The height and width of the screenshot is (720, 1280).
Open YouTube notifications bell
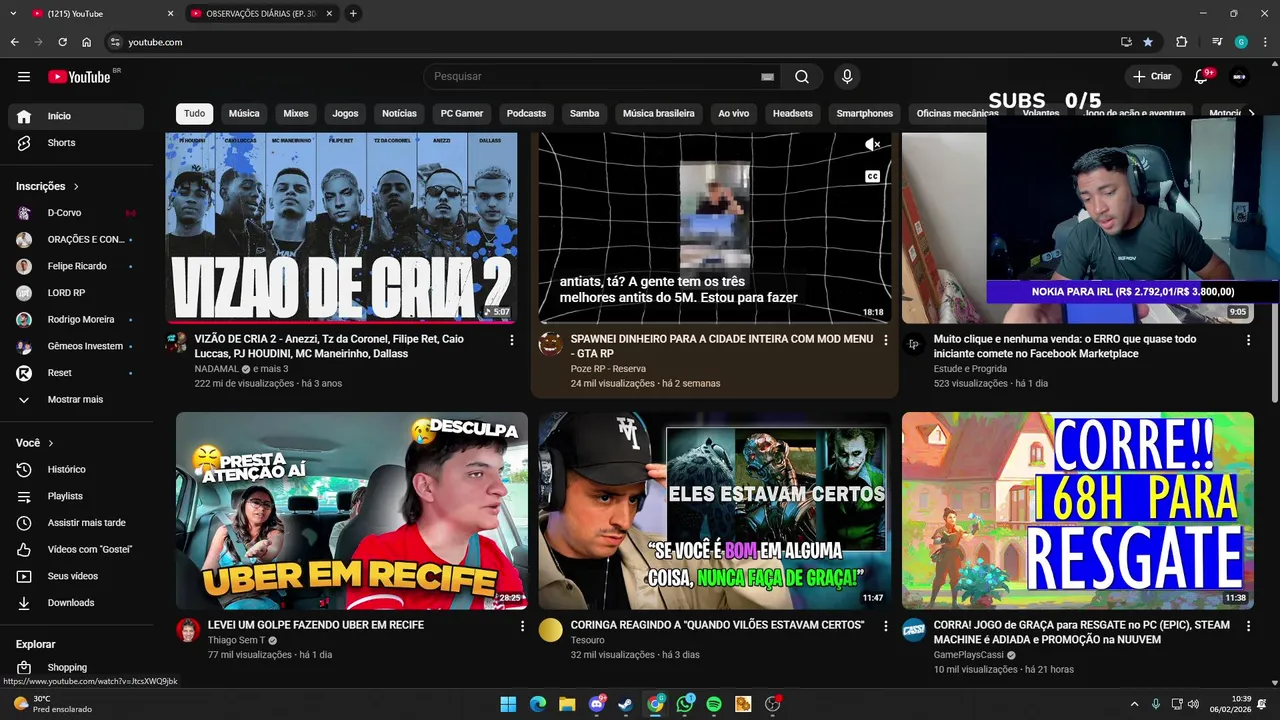1202,77
